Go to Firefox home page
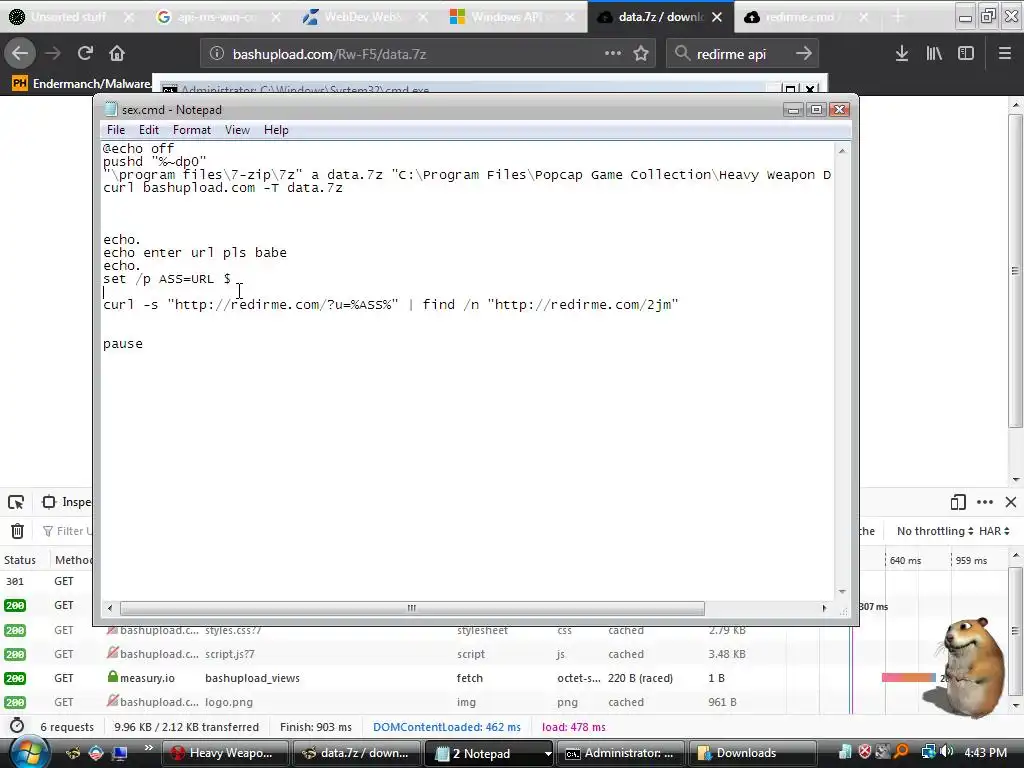 click(x=117, y=54)
